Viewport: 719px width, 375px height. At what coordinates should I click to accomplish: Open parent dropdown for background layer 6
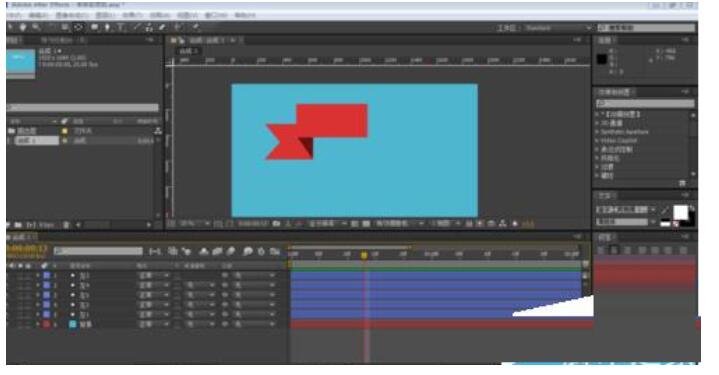[254, 324]
